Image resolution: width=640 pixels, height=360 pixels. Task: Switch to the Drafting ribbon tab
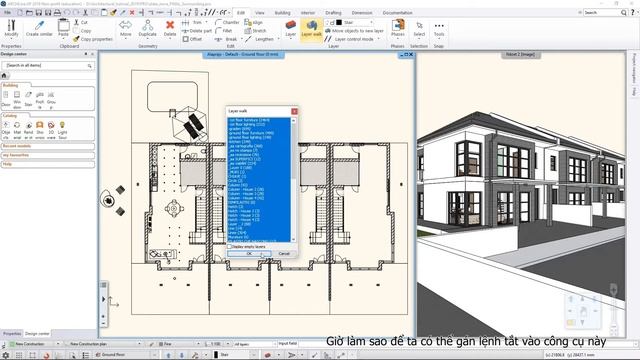tap(333, 13)
